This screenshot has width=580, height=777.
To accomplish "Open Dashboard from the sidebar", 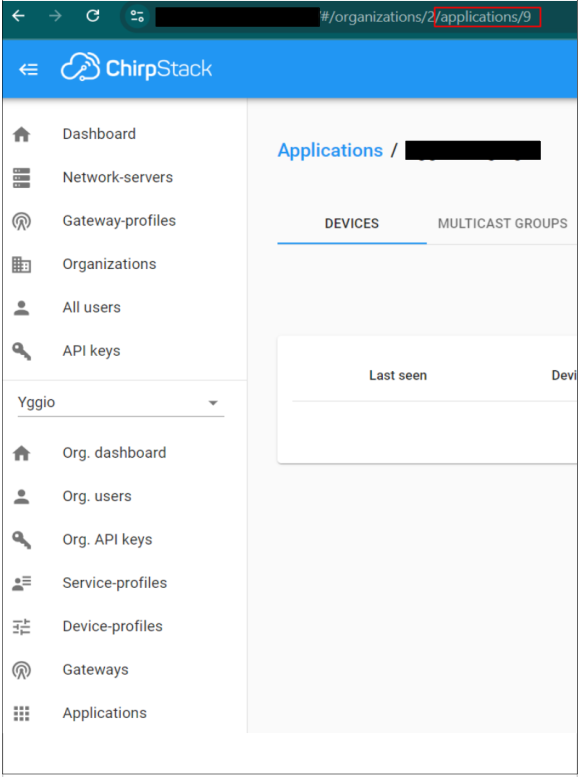I will (99, 134).
